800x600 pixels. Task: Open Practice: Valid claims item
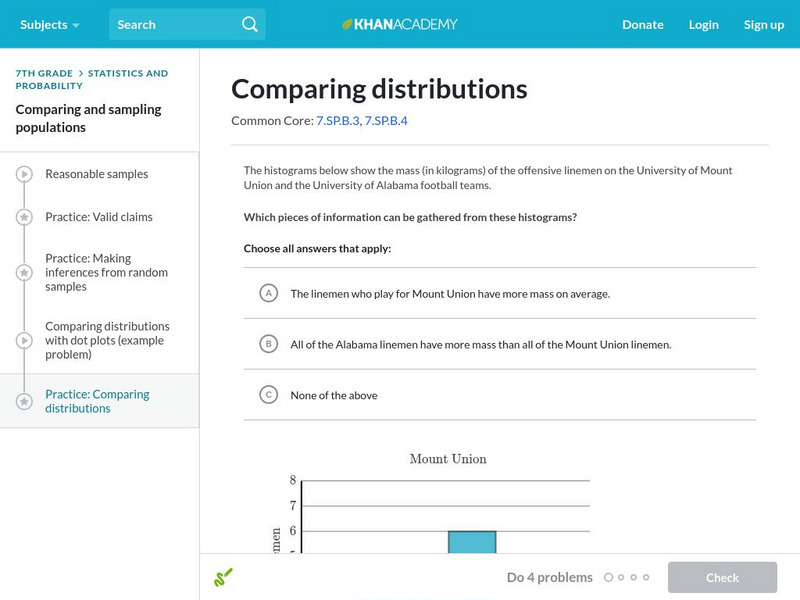pyautogui.click(x=99, y=217)
